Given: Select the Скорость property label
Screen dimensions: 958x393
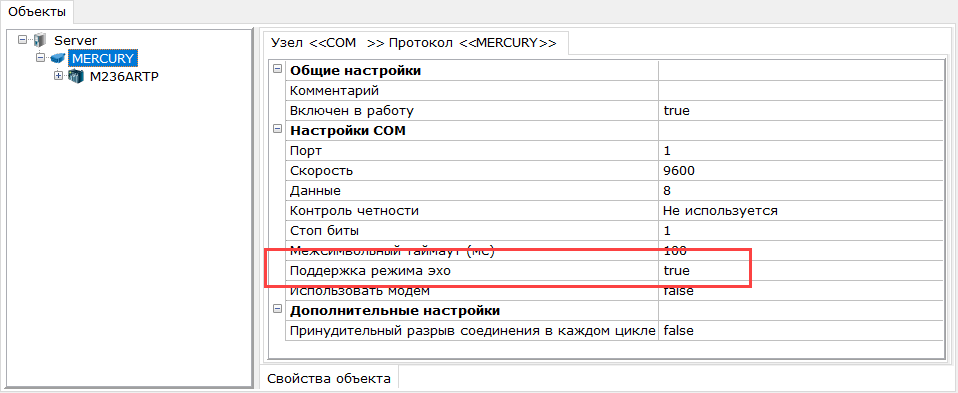Looking at the screenshot, I should pos(321,171).
